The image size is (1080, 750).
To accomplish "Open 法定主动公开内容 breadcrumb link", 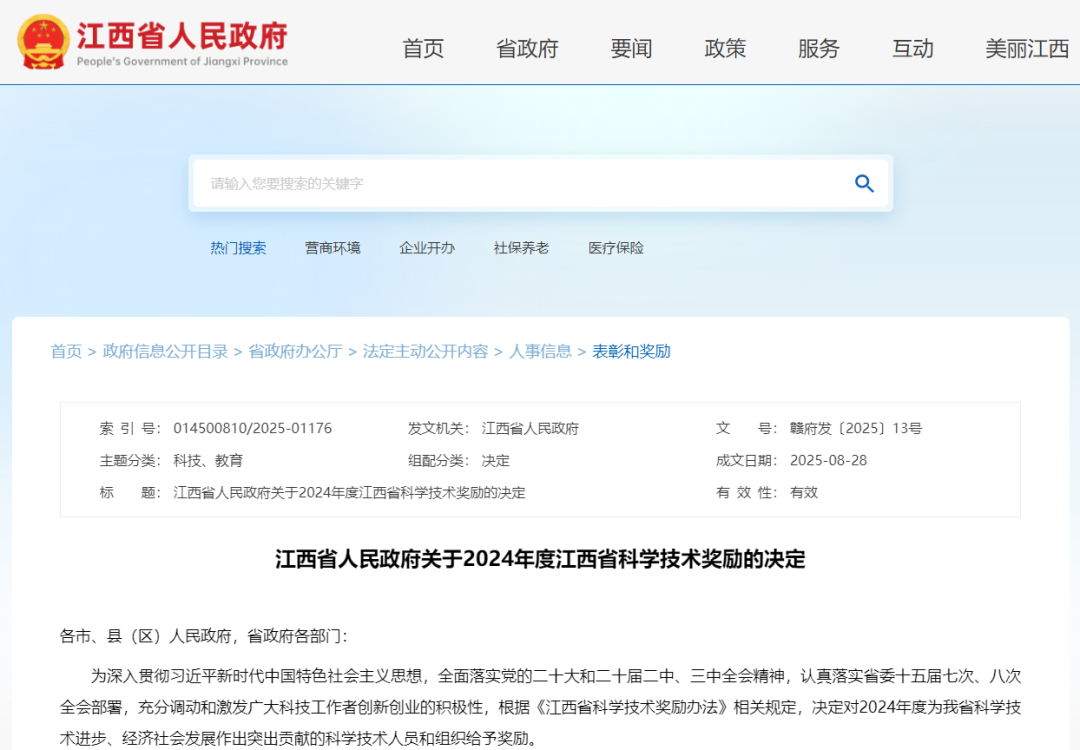I will coord(425,351).
